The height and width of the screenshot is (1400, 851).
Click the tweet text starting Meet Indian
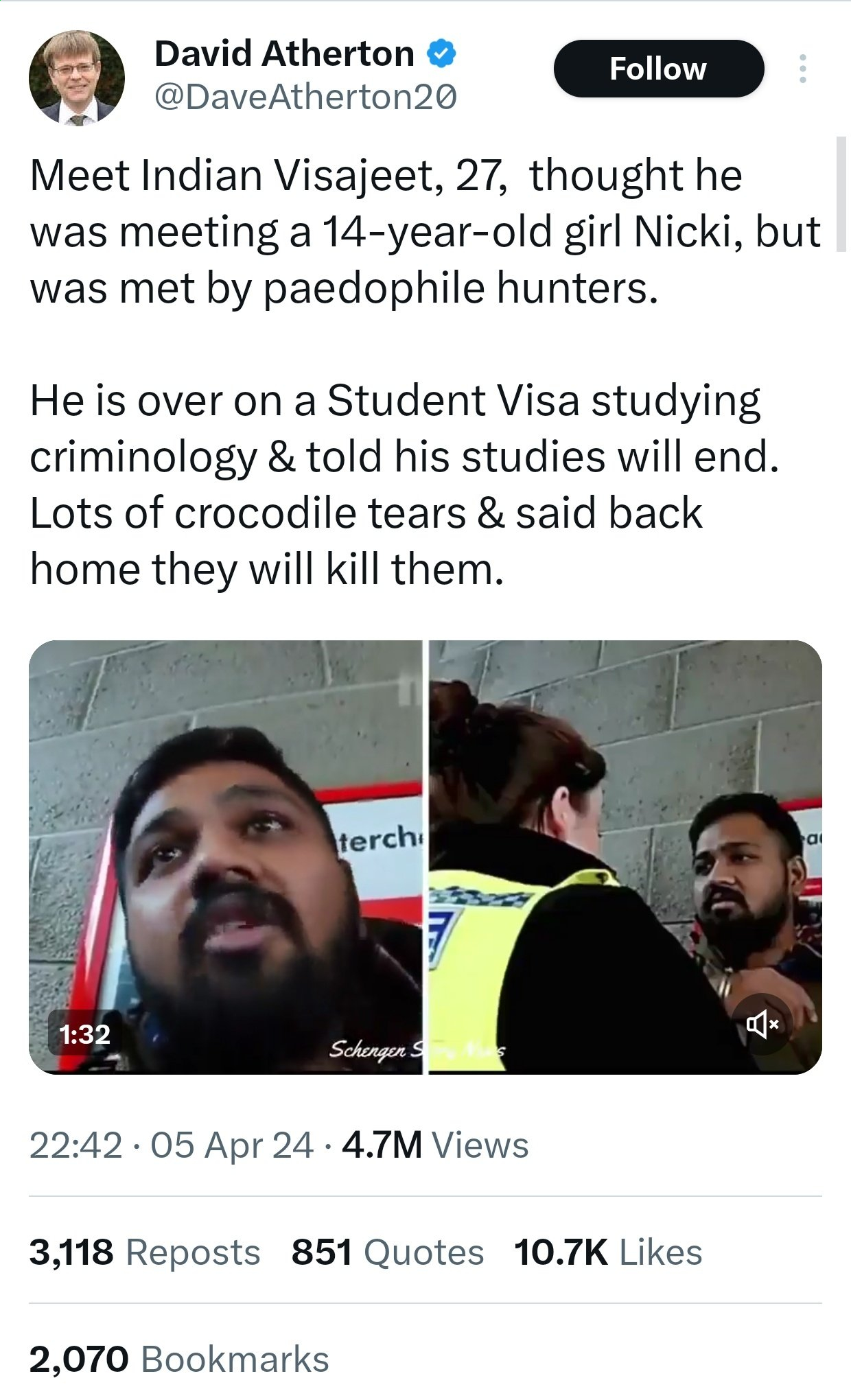tap(425, 231)
